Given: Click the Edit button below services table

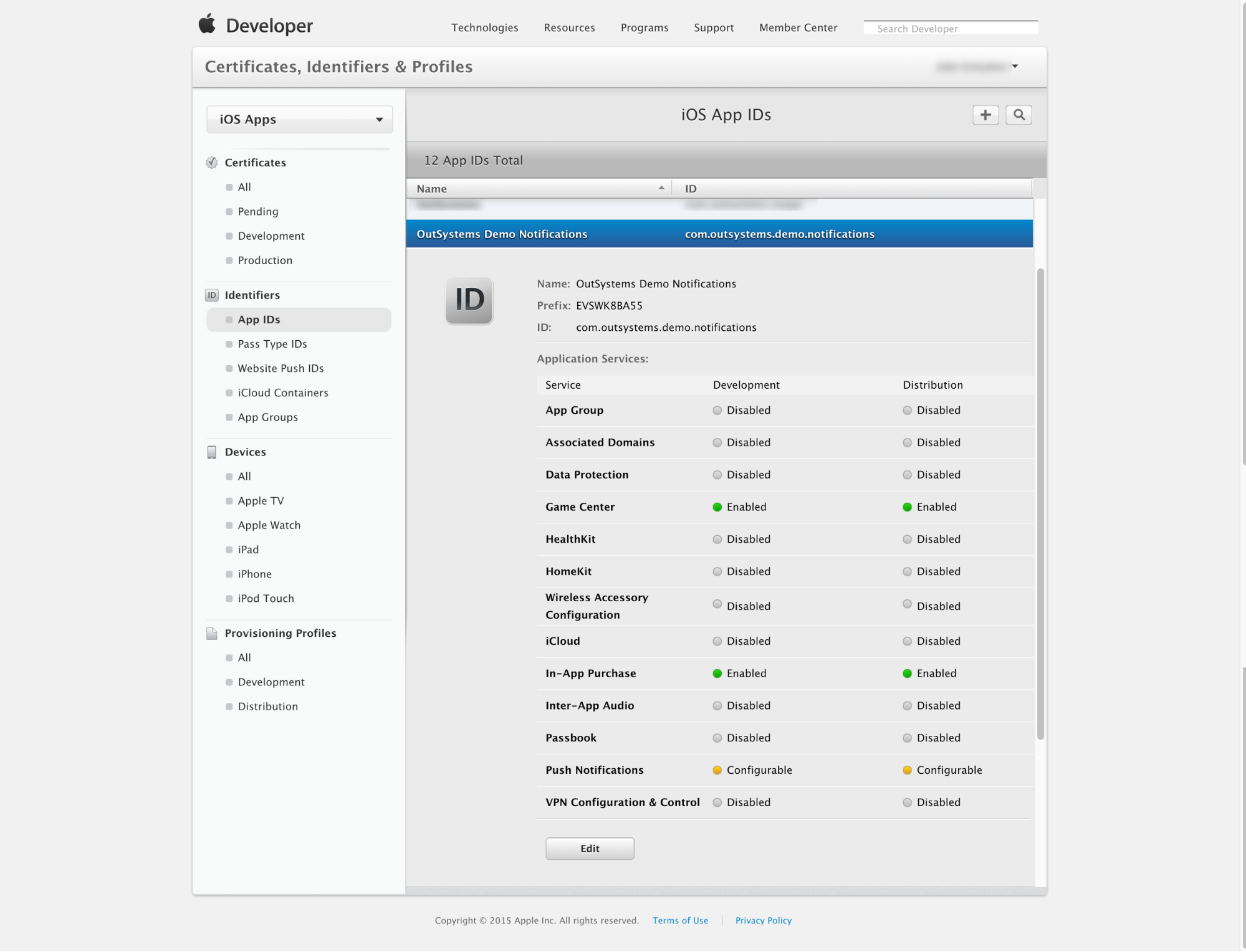Looking at the screenshot, I should 589,848.
